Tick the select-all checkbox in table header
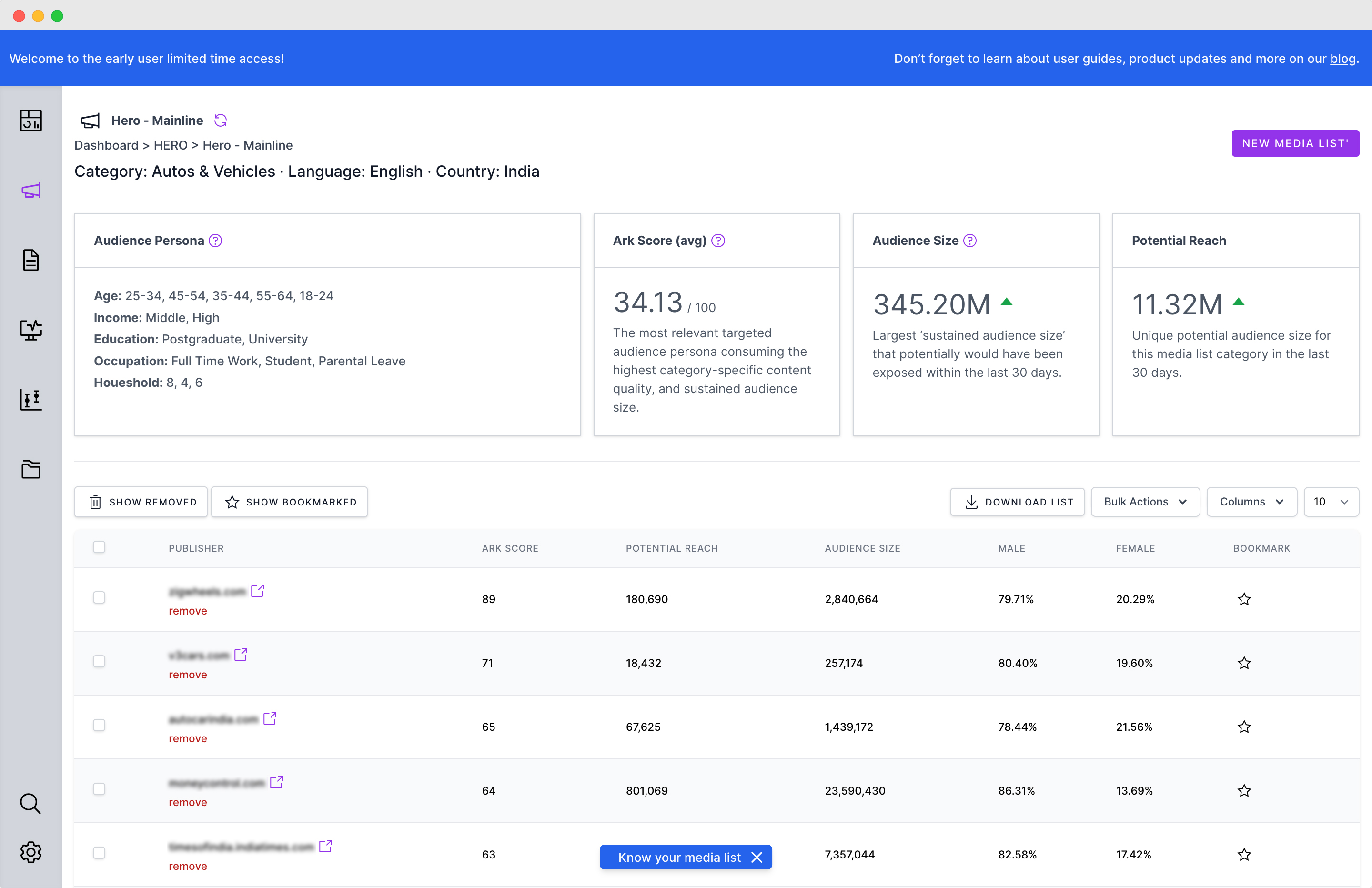Screen dimensions: 1372x888 pos(99,547)
